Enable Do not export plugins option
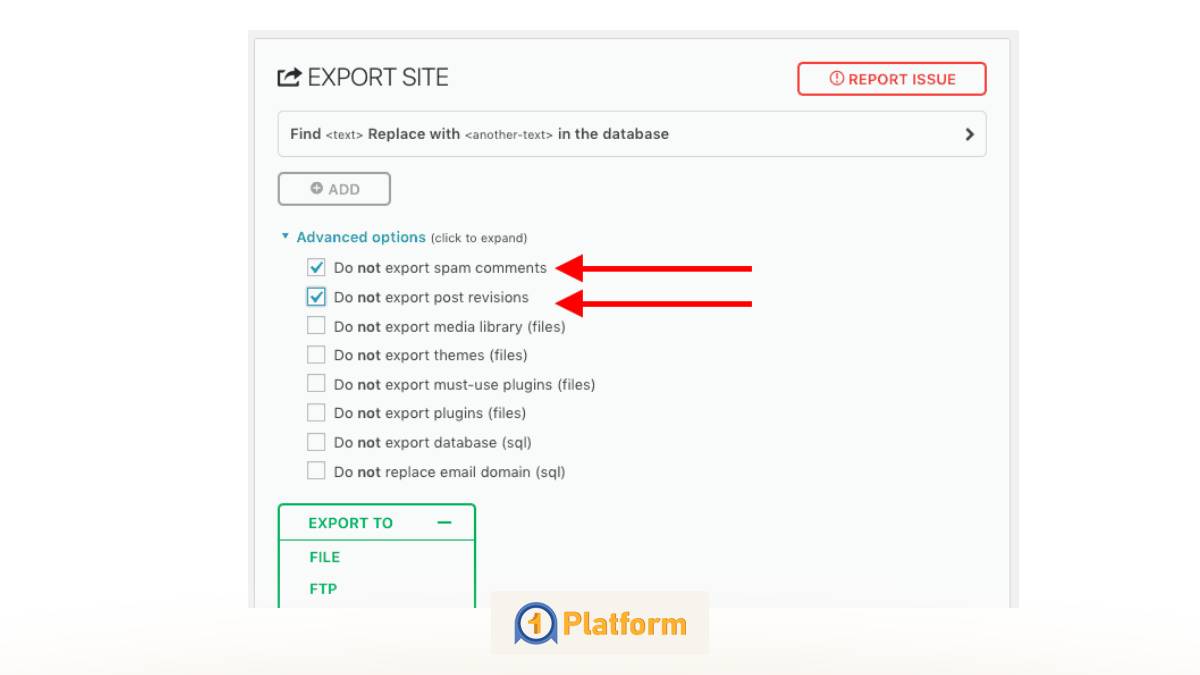The width and height of the screenshot is (1200, 675). tap(316, 413)
